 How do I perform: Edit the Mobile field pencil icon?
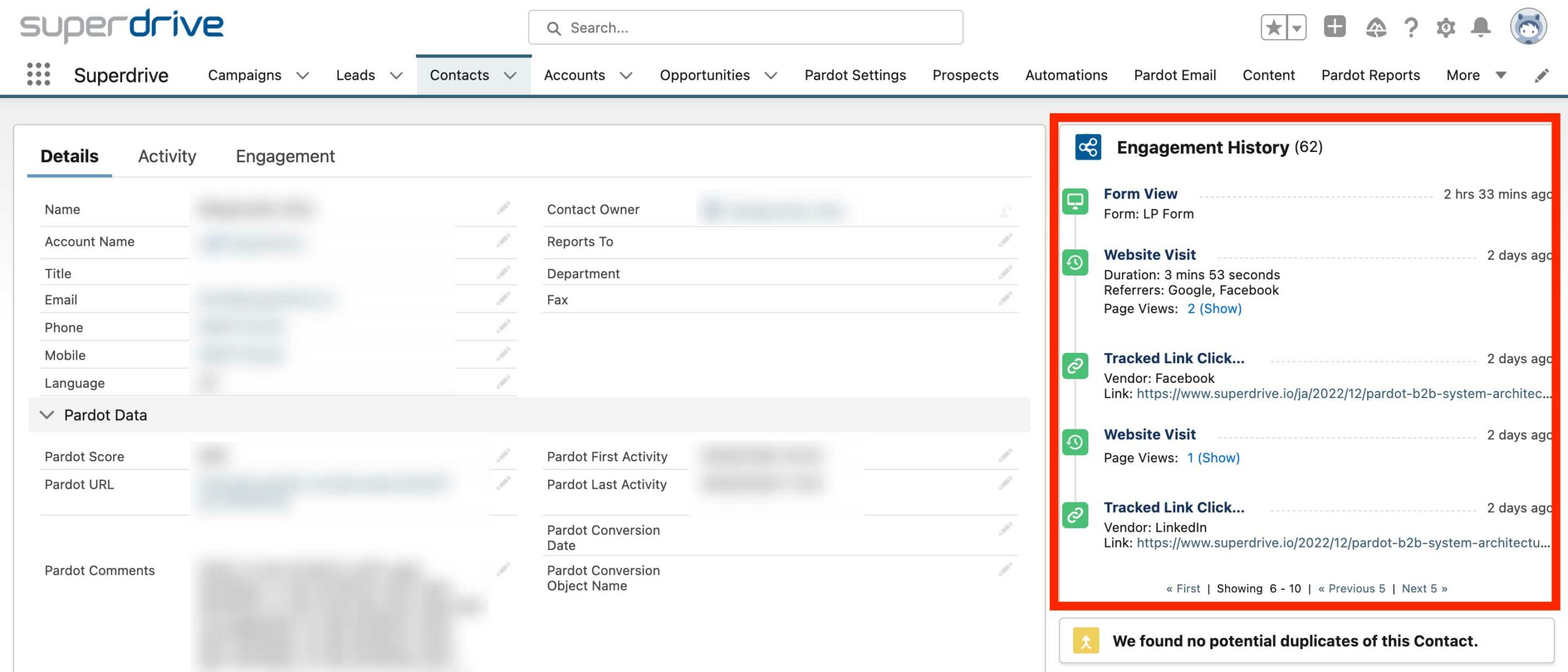point(503,355)
